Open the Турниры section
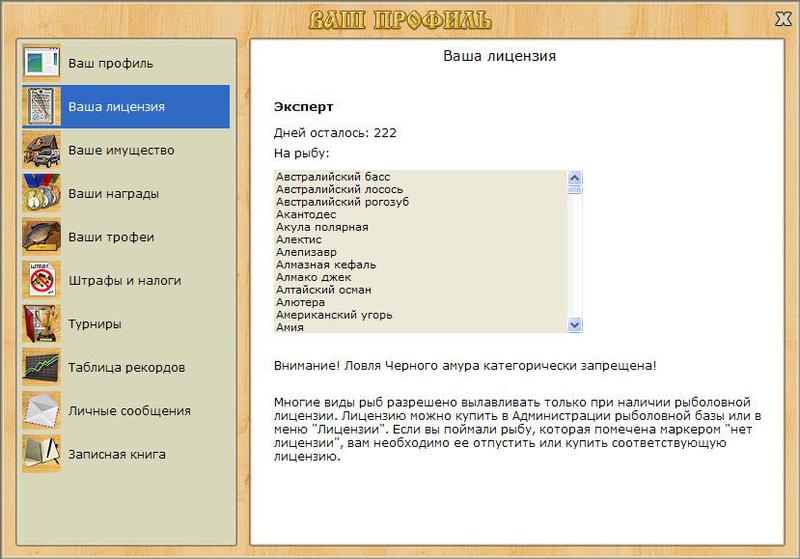Viewport: 800px width, 559px height. (x=126, y=323)
